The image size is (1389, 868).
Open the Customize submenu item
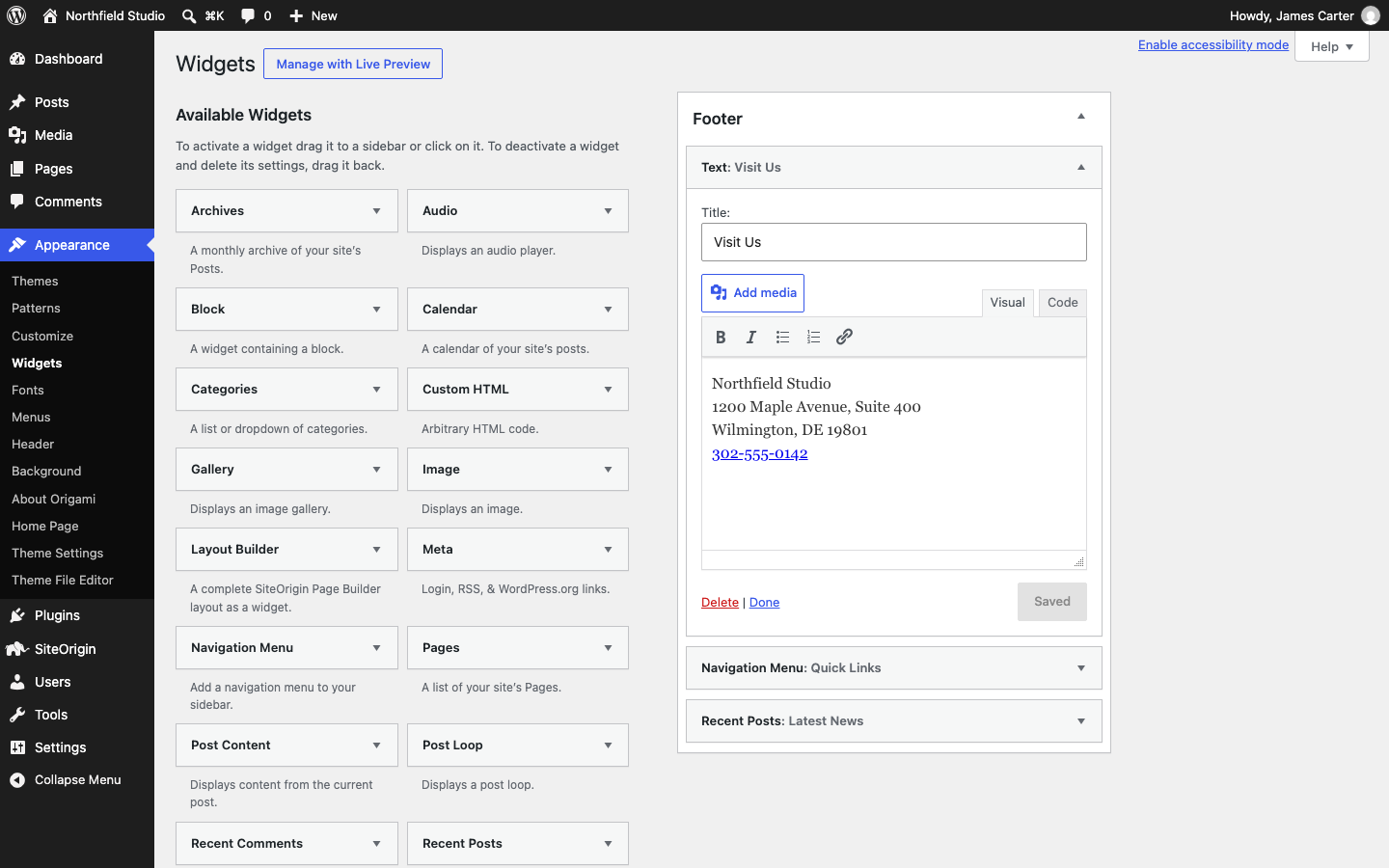click(x=42, y=337)
